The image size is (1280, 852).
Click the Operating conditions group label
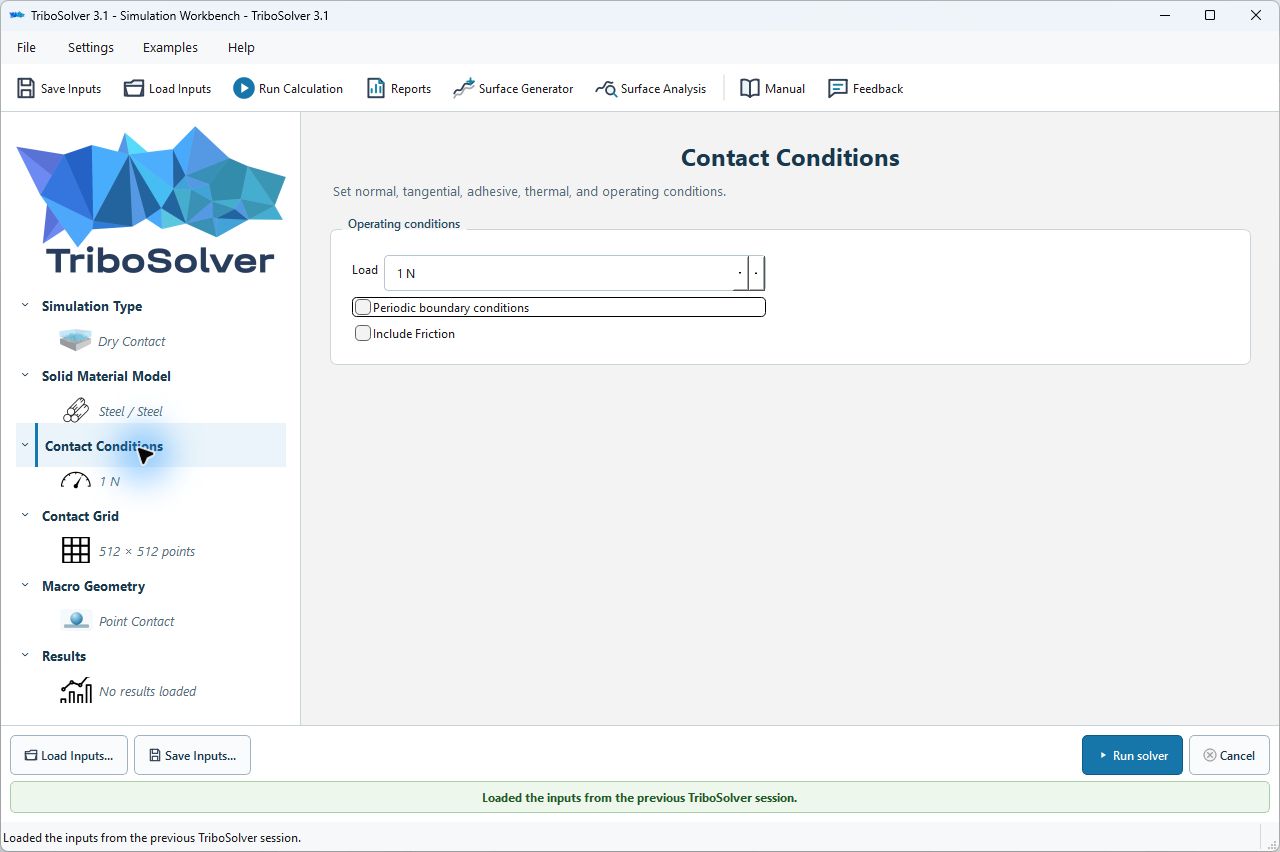[x=404, y=224]
